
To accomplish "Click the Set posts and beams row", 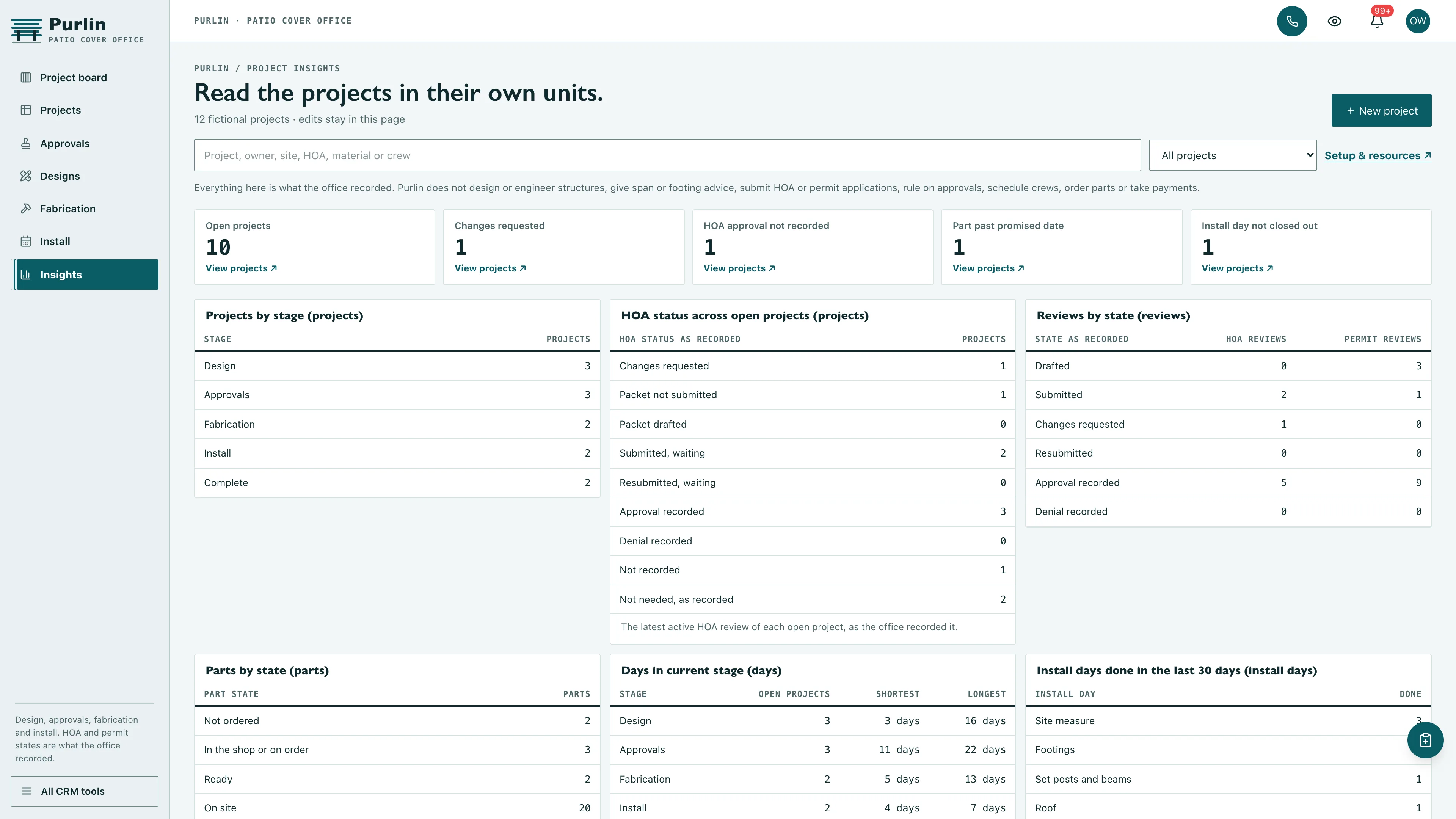I will click(x=1228, y=780).
